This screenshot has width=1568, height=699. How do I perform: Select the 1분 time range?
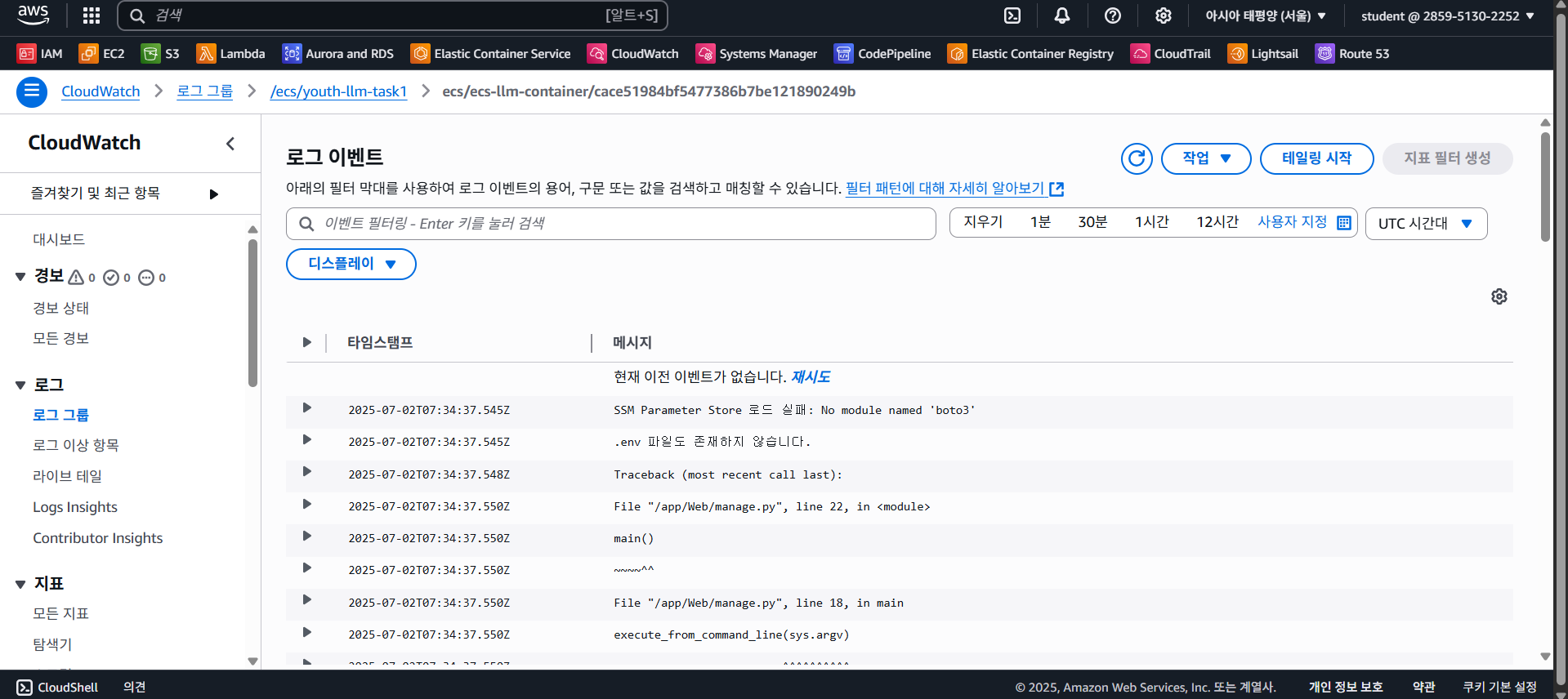tap(1040, 222)
